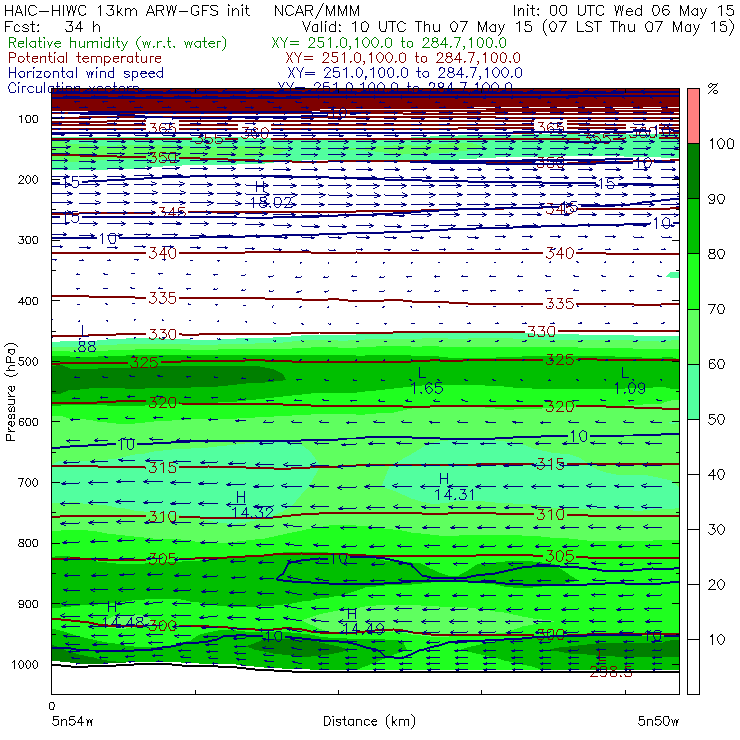Click the '%' unit label above the color bar
Viewport: 740px width, 740px height.
[x=713, y=89]
